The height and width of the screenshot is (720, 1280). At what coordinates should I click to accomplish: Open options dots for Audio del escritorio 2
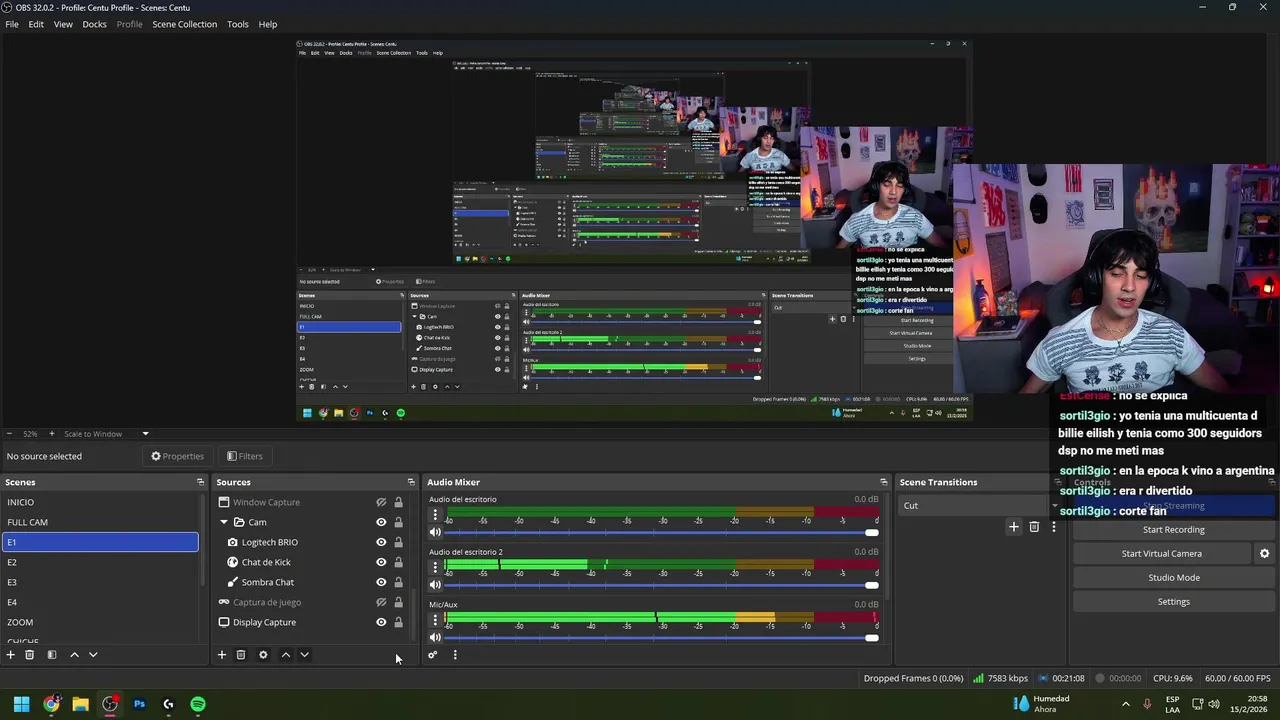pos(435,567)
